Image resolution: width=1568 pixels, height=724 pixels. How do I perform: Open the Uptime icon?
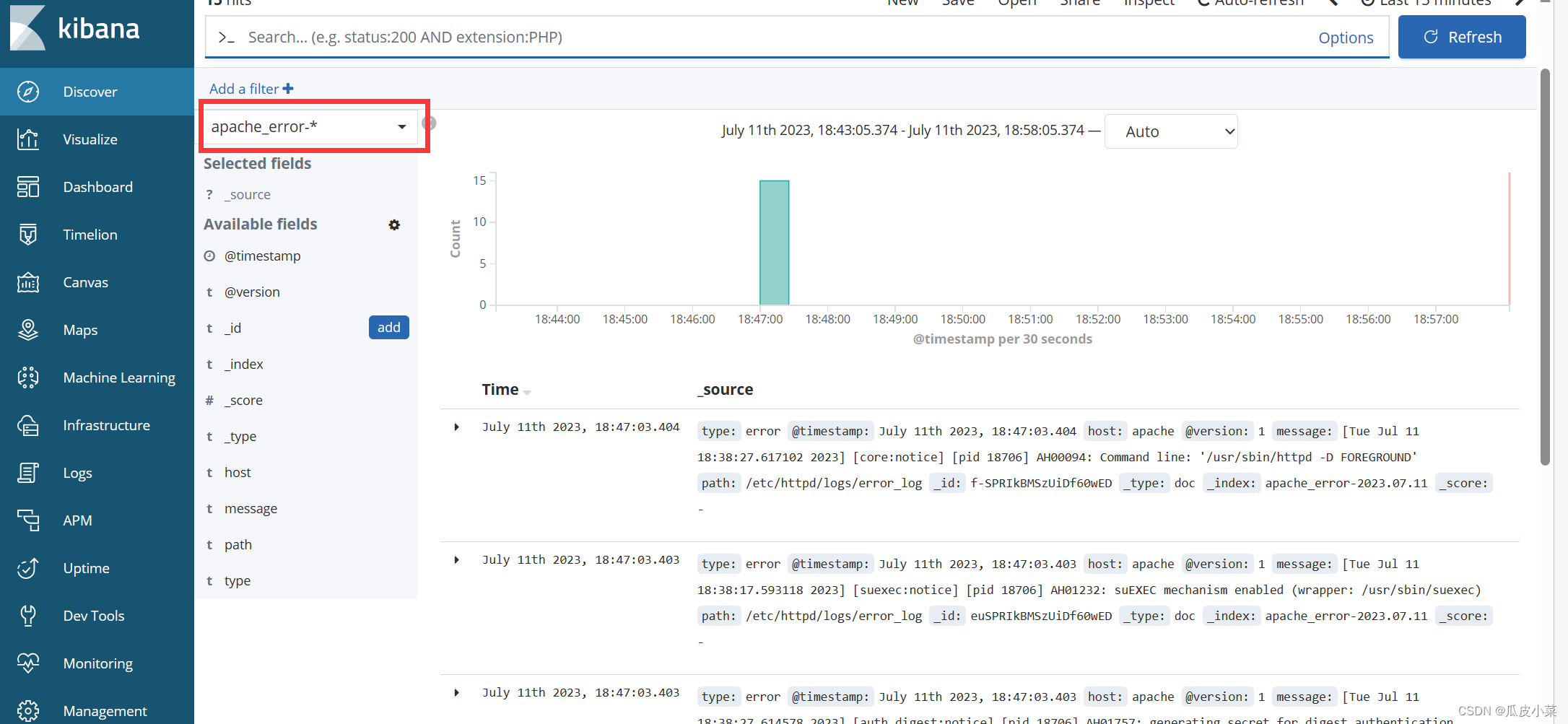(x=28, y=568)
